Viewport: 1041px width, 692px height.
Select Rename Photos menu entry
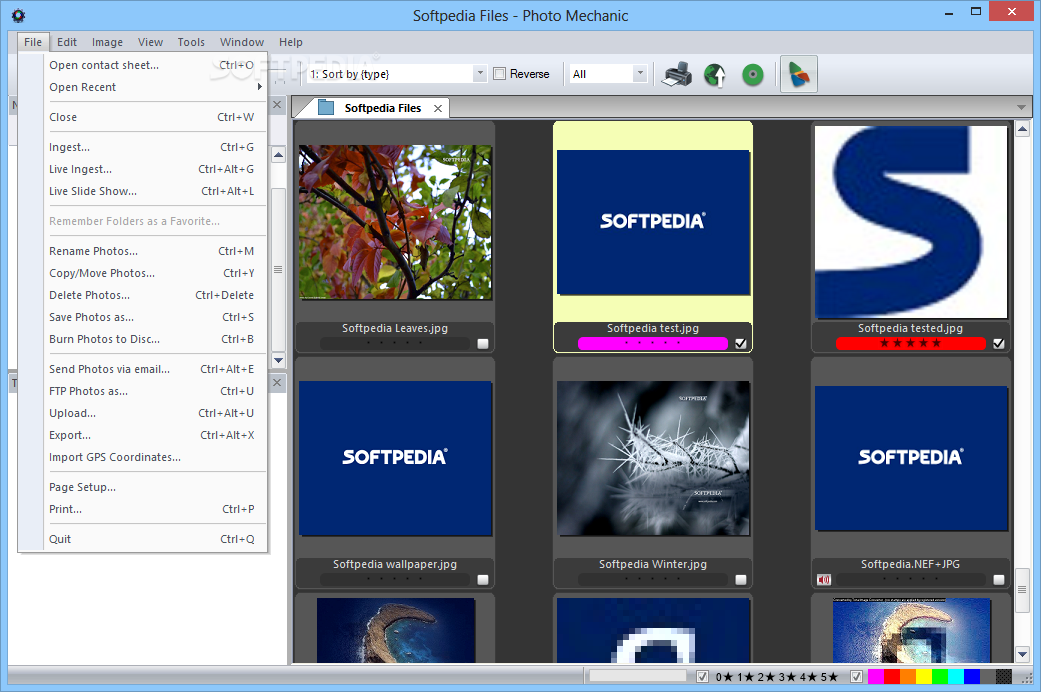(155, 251)
